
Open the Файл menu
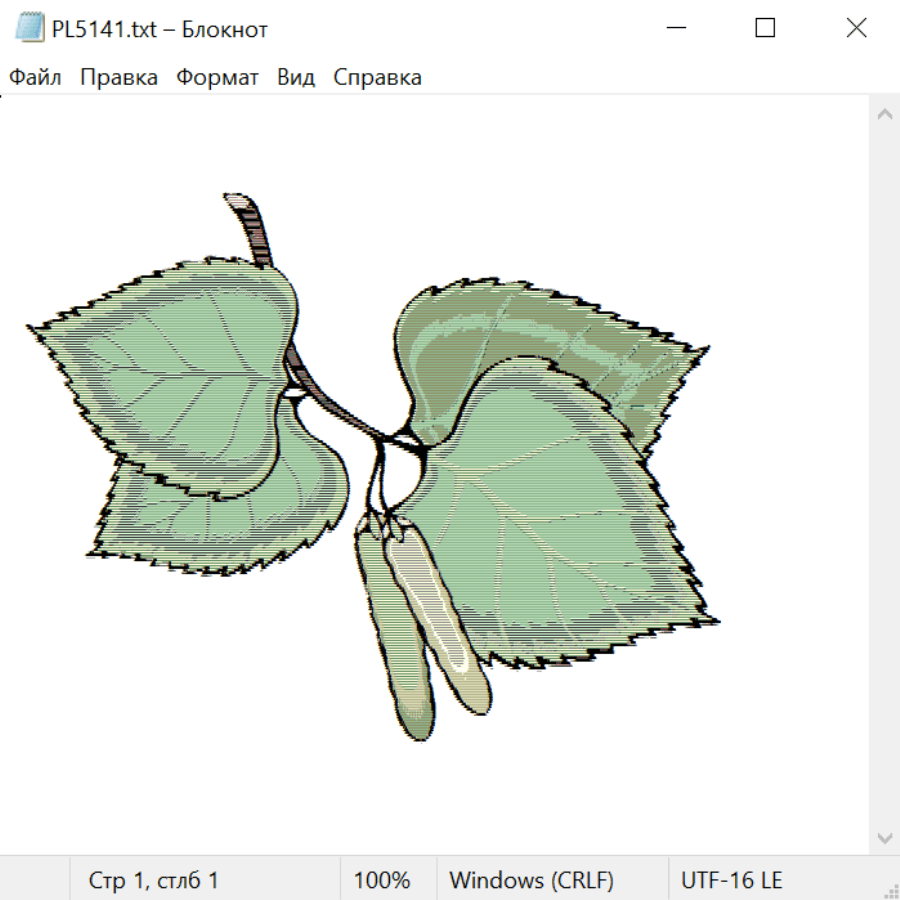pos(36,78)
